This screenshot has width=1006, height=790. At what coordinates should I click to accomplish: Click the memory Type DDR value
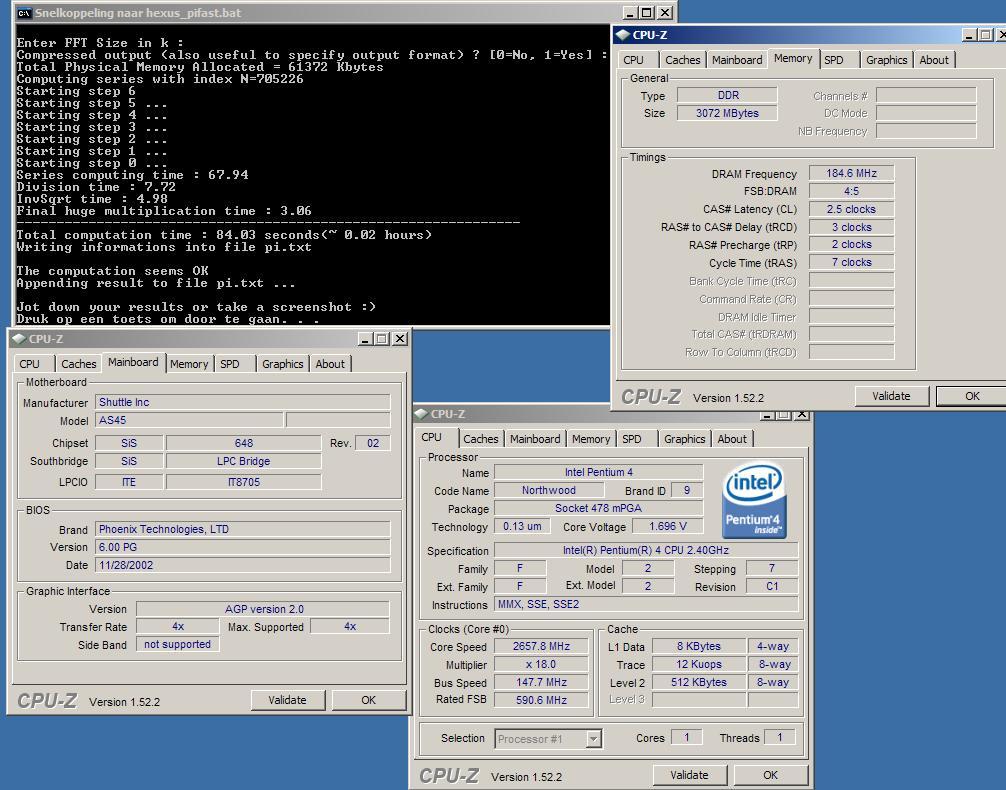(727, 95)
